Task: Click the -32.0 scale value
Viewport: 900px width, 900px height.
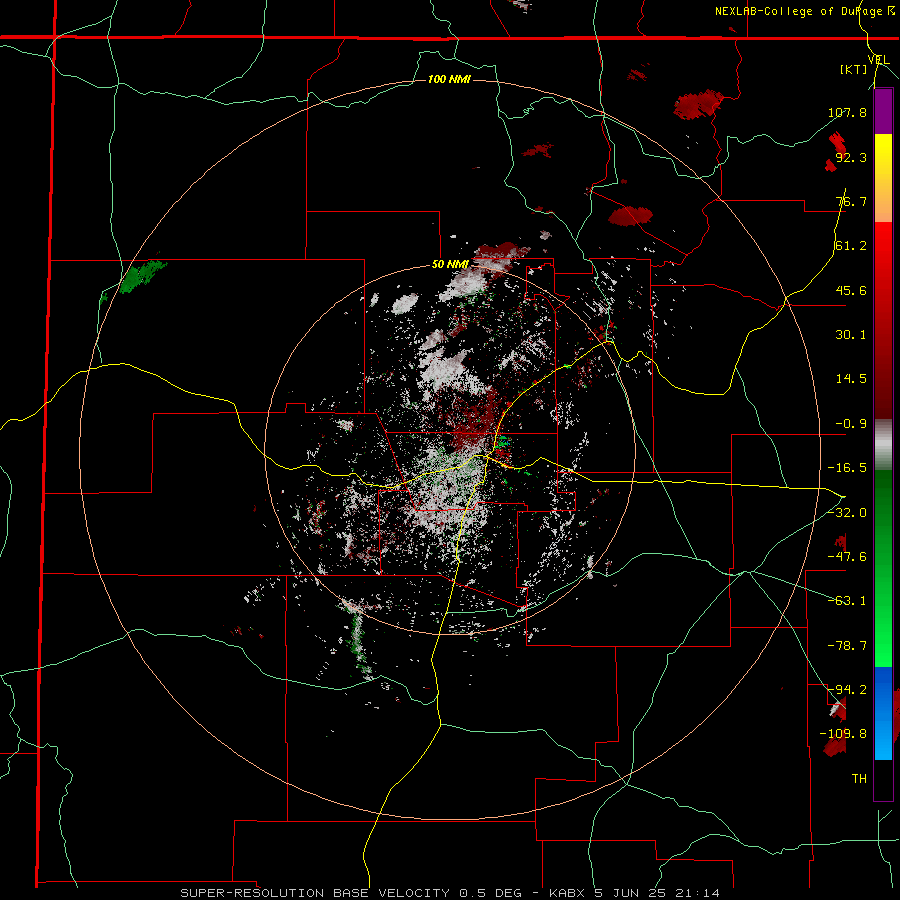Action: pyautogui.click(x=847, y=513)
